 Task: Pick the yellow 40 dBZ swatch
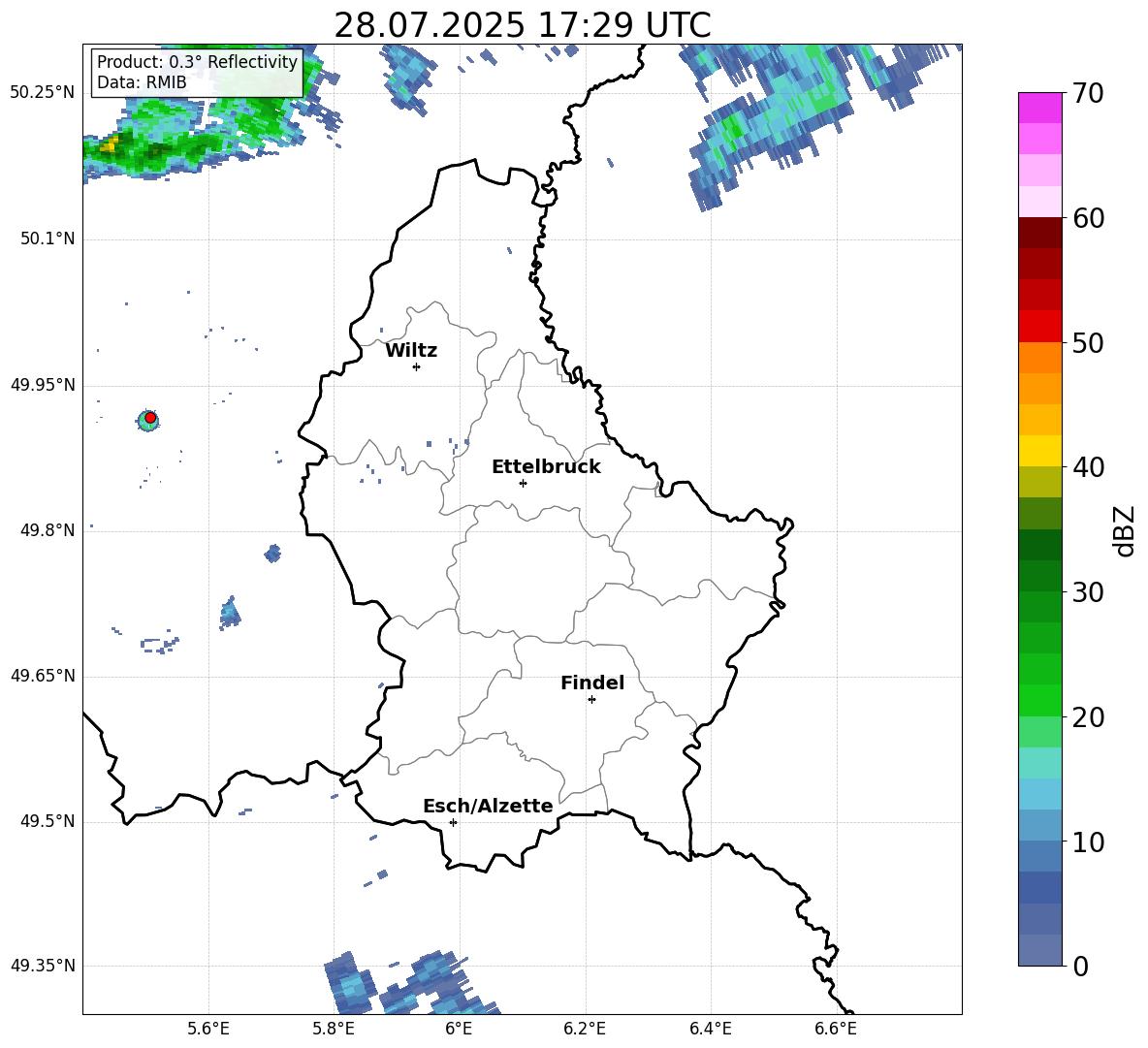[x=1039, y=451]
